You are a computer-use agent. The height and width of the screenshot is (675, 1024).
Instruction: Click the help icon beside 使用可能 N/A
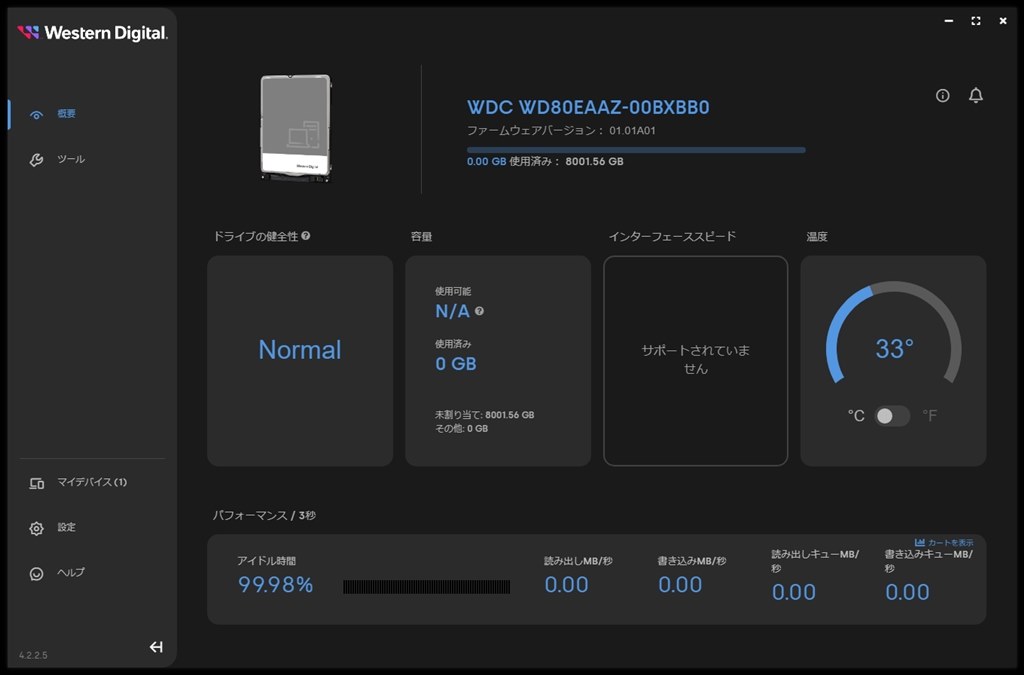pos(480,311)
